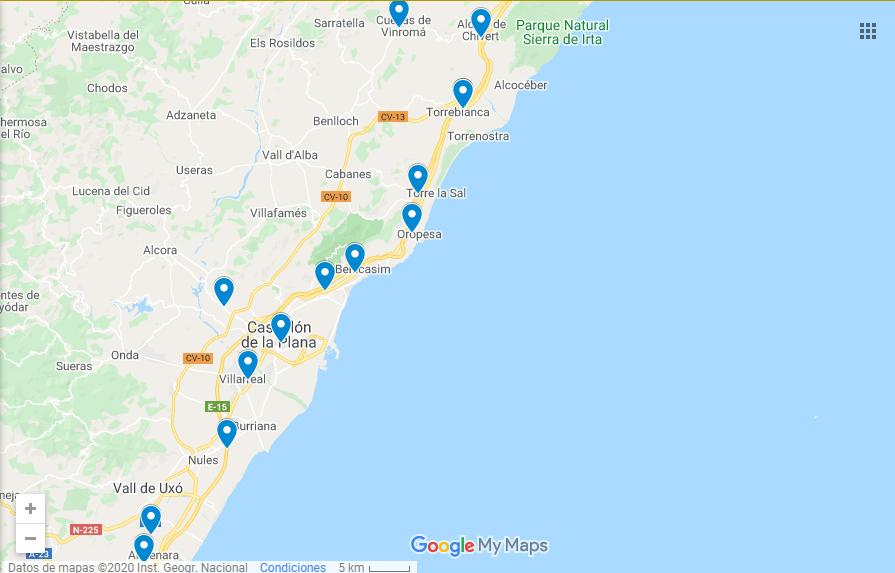Click the pin west of Benicasim on highway
This screenshot has width=895, height=573.
pos(325,275)
